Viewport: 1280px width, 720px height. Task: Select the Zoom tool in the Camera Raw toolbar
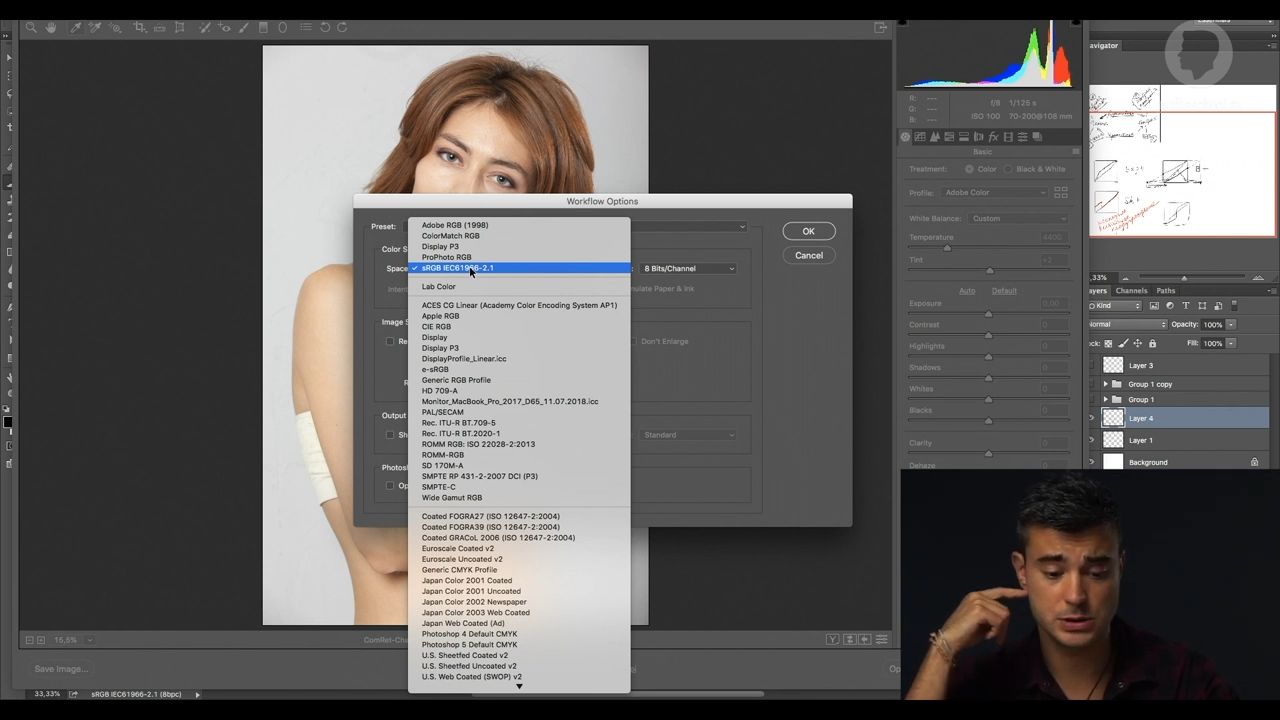click(x=31, y=27)
